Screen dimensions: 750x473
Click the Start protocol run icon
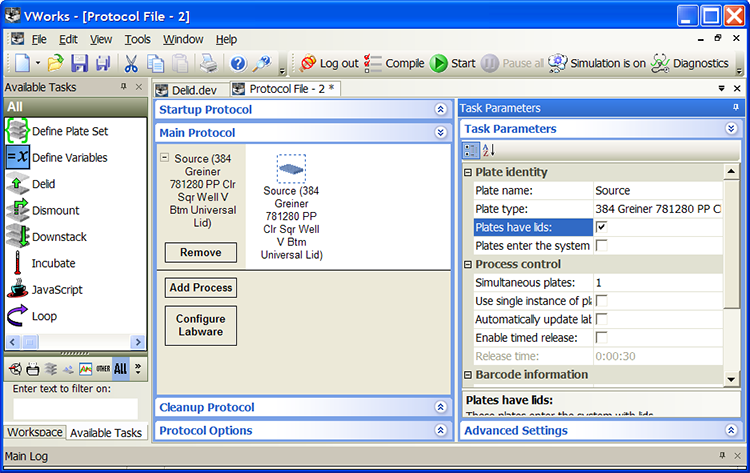pos(439,63)
